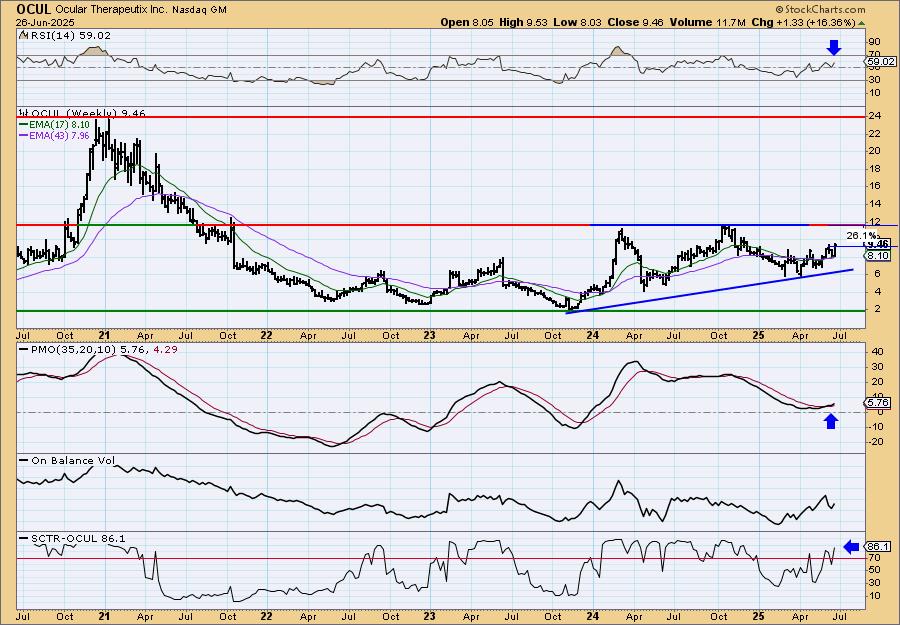Click the 18 level on the price axis
This screenshot has height=625, width=900.
pos(875,168)
